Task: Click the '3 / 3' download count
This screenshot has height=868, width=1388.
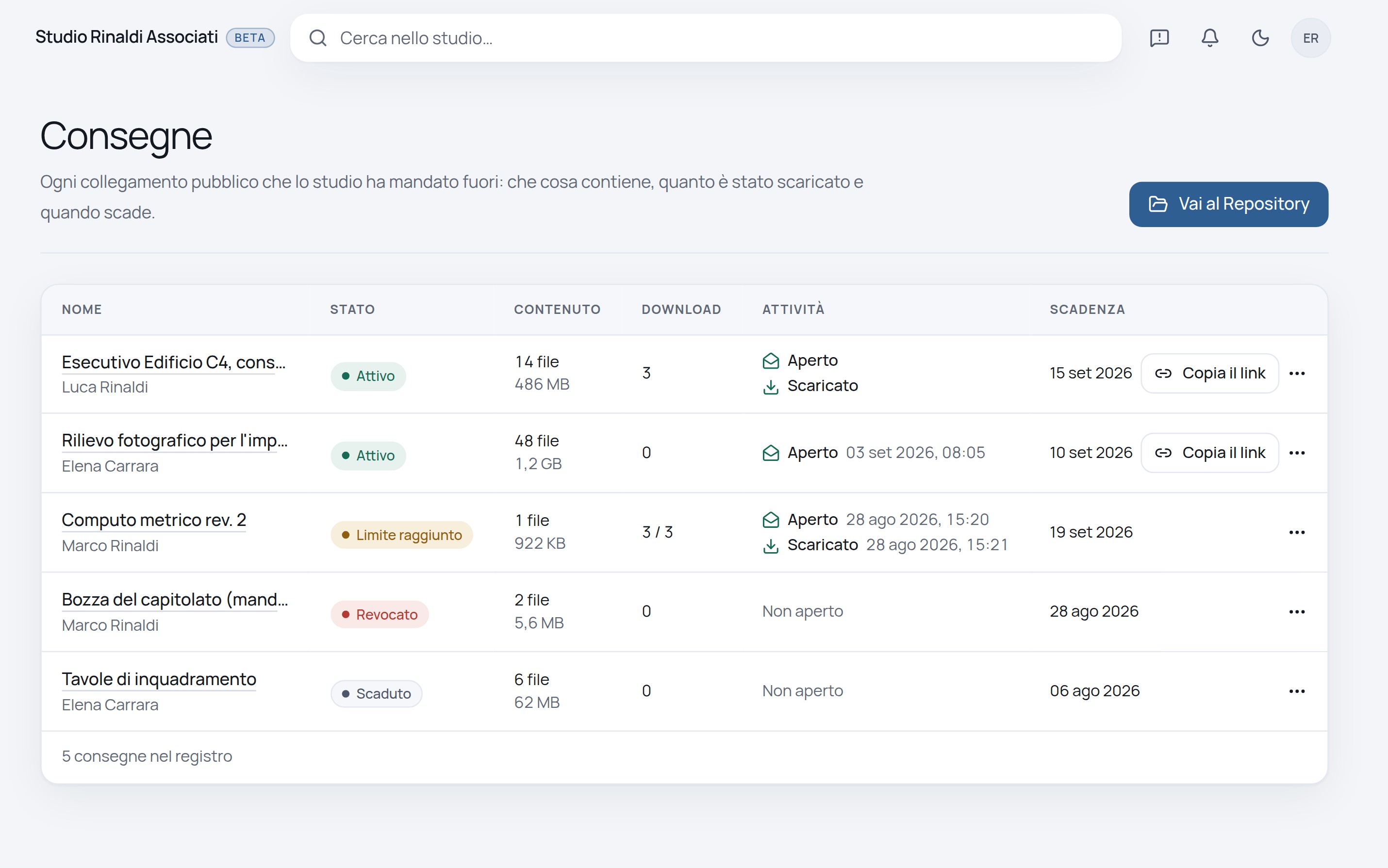Action: click(657, 532)
